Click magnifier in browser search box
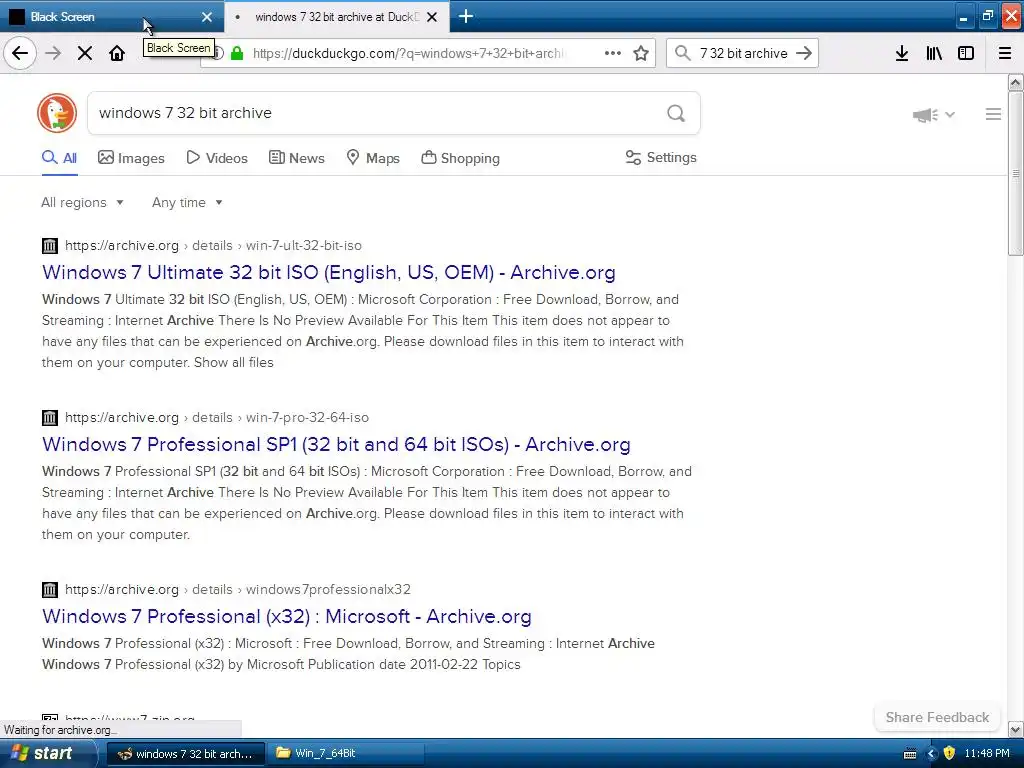The height and width of the screenshot is (768, 1024). (682, 53)
